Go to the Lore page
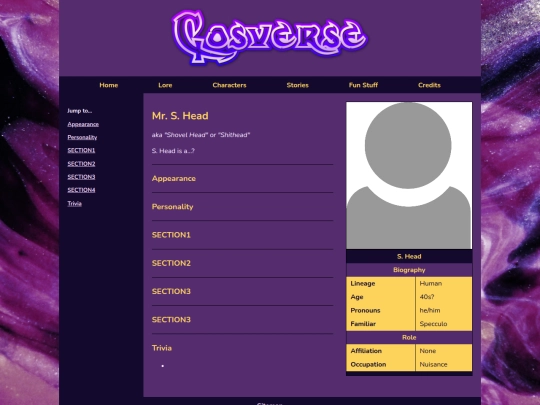Screen dimensions: 540x405 pyautogui.click(x=165, y=85)
